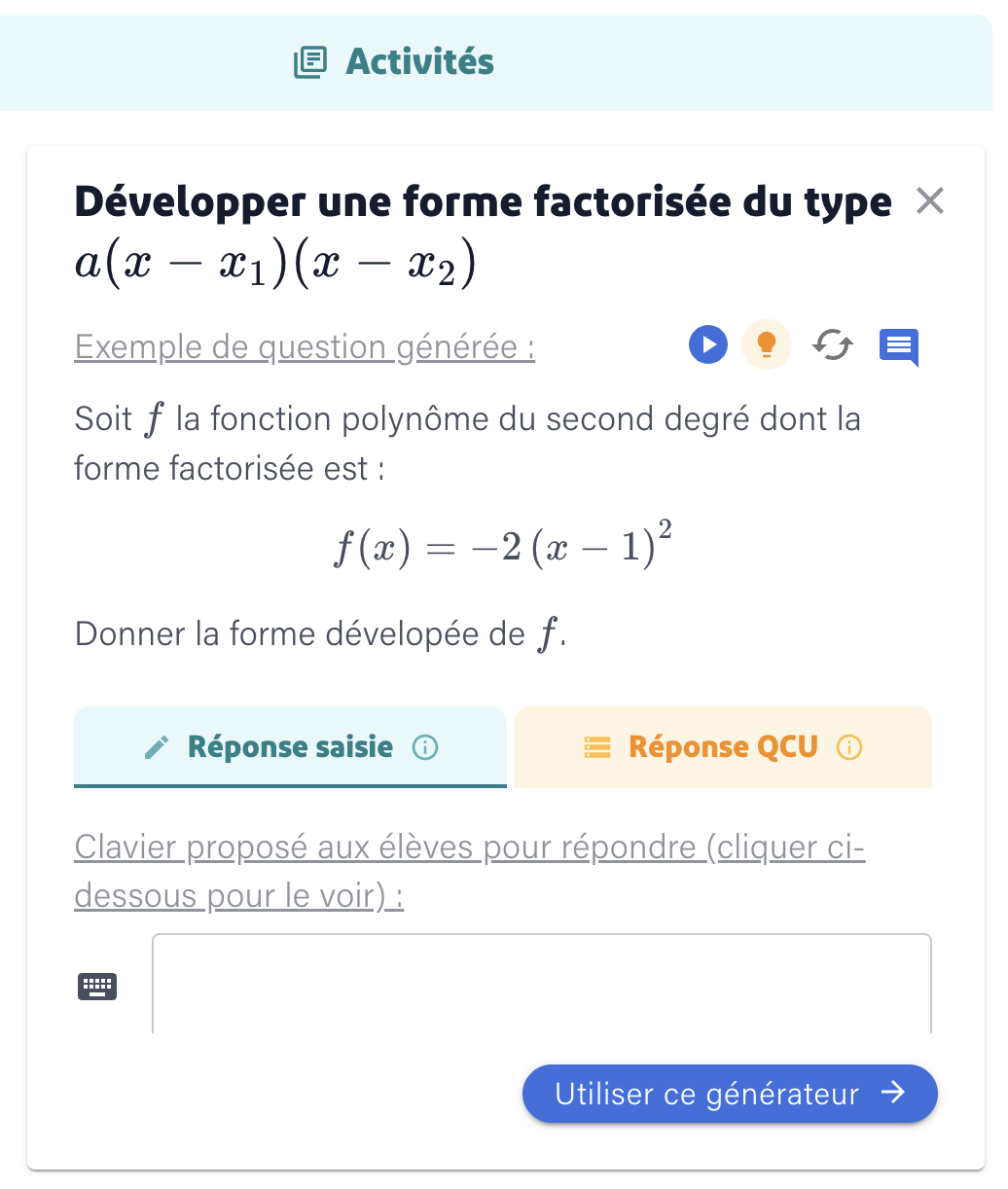Open the hint lightbulb
The image size is (1008, 1189).
pyautogui.click(x=767, y=345)
